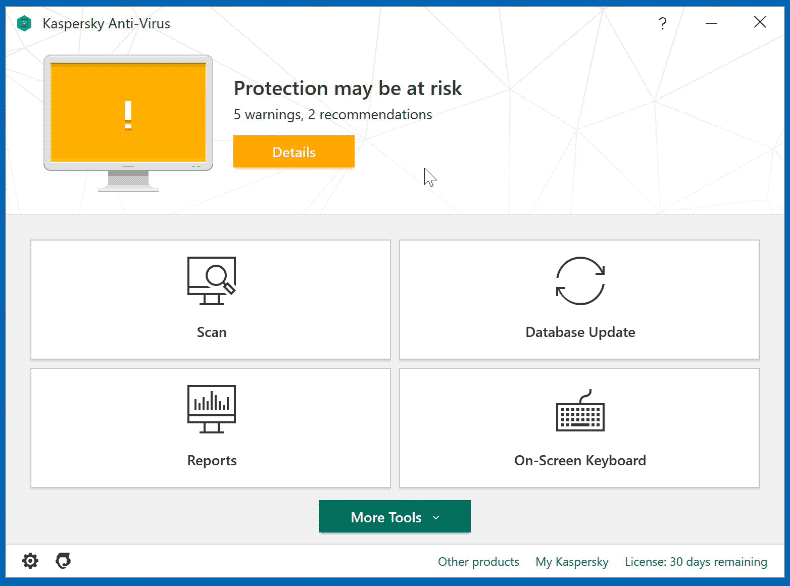
Task: Launch the On-Screen Keyboard icon
Action: click(x=580, y=410)
